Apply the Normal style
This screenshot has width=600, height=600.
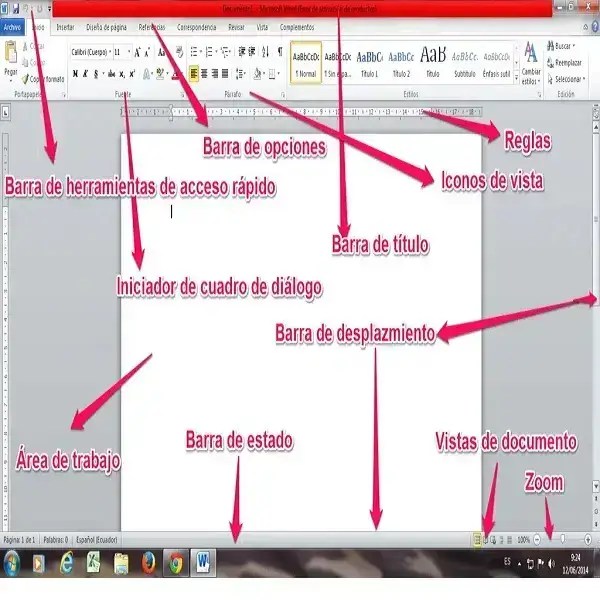pyautogui.click(x=306, y=63)
